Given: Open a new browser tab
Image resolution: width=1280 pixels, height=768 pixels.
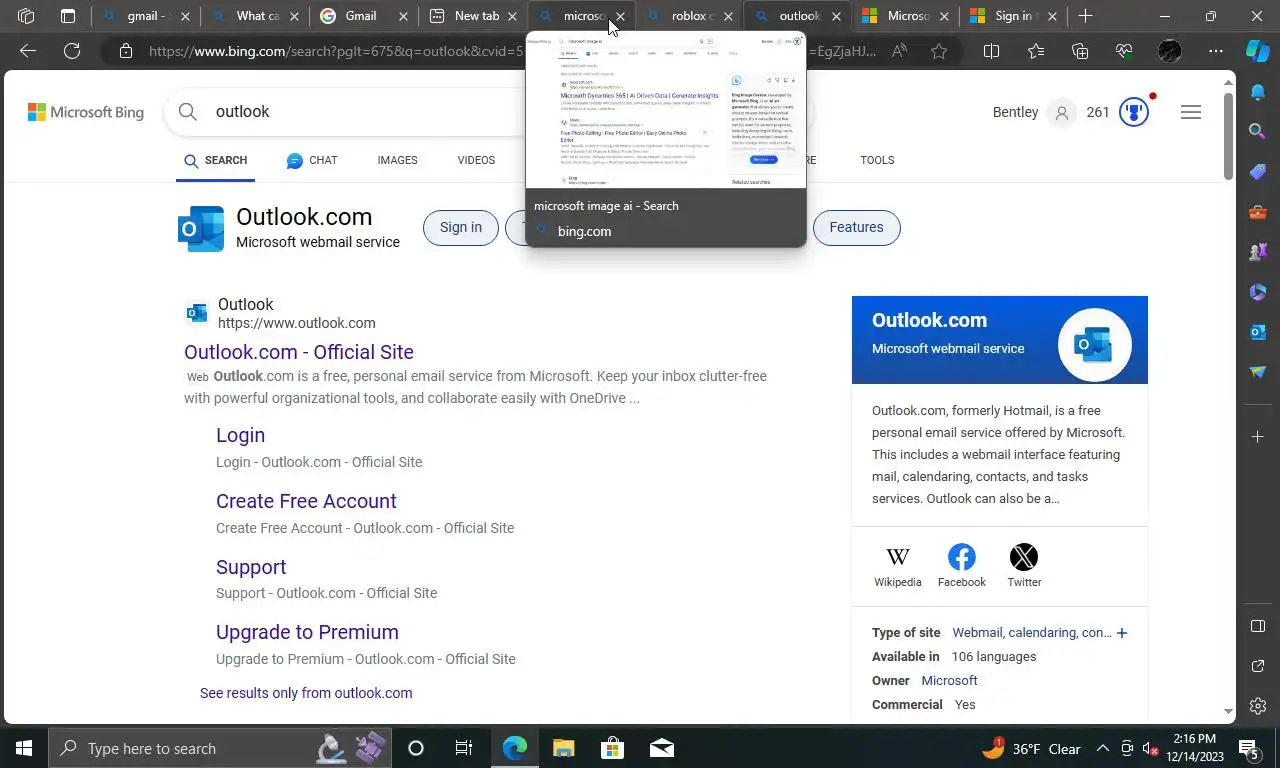Looking at the screenshot, I should click(x=1085, y=16).
